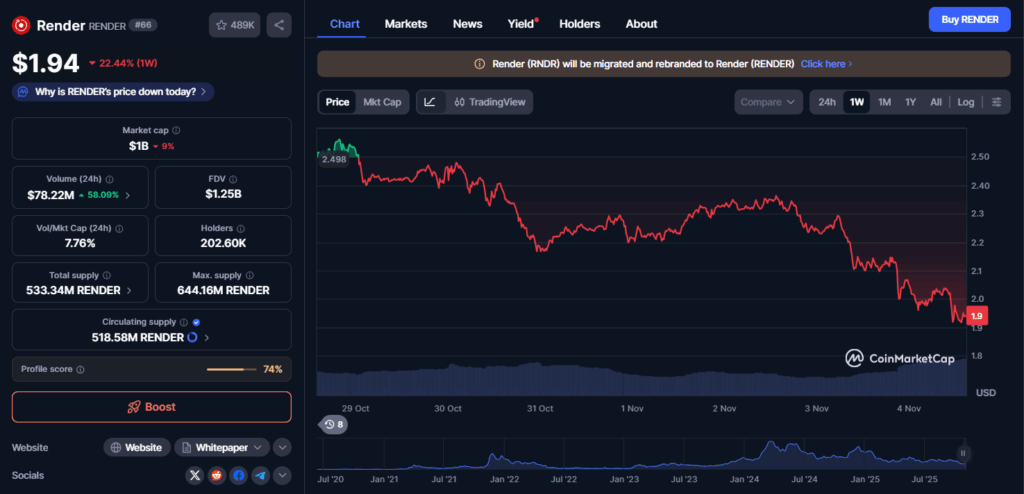
Task: Open 'Why is RENDER's price down today?'
Action: pos(113,92)
